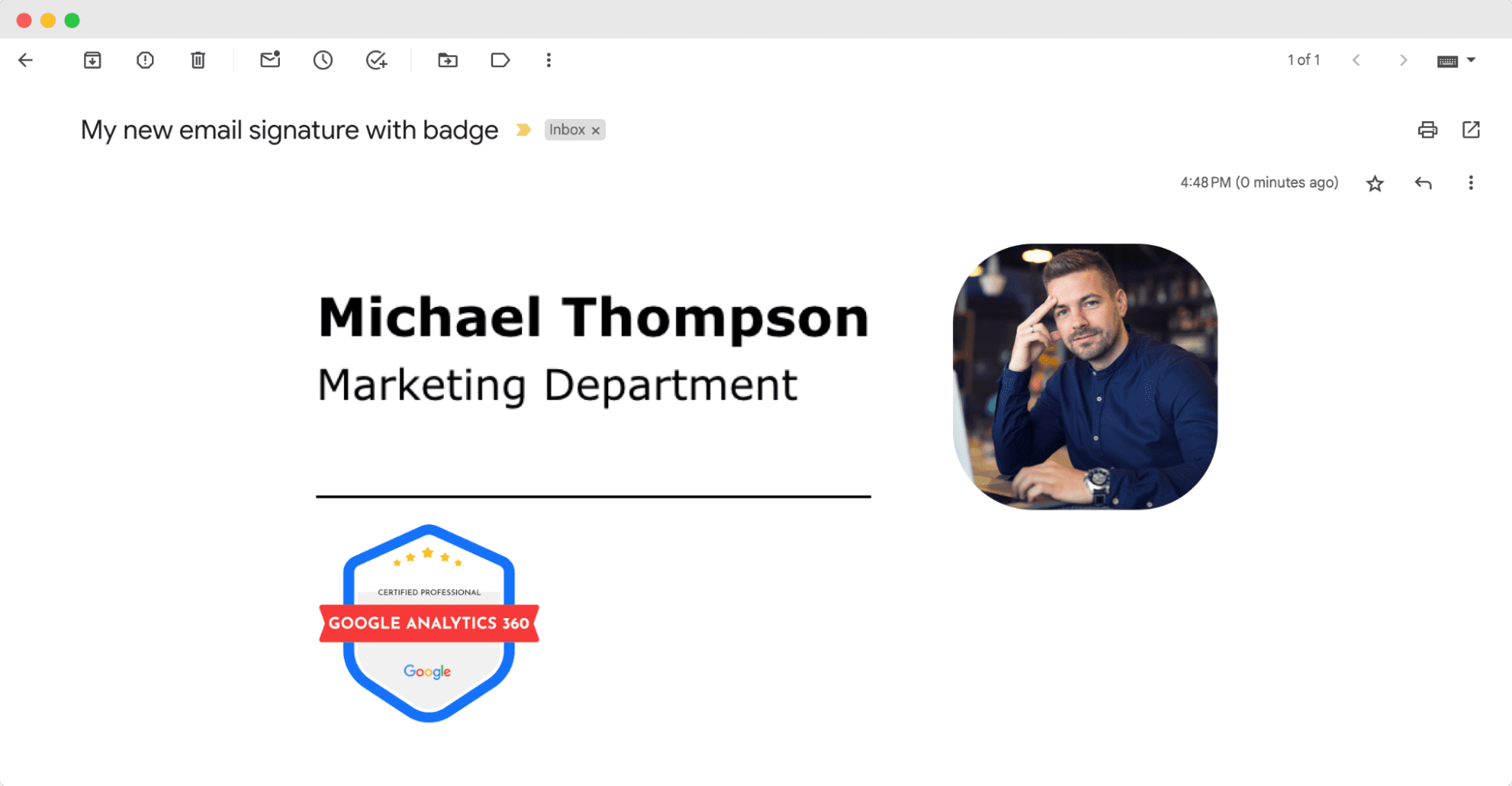The image size is (1512, 786).
Task: Open message More options menu
Action: [x=1471, y=183]
